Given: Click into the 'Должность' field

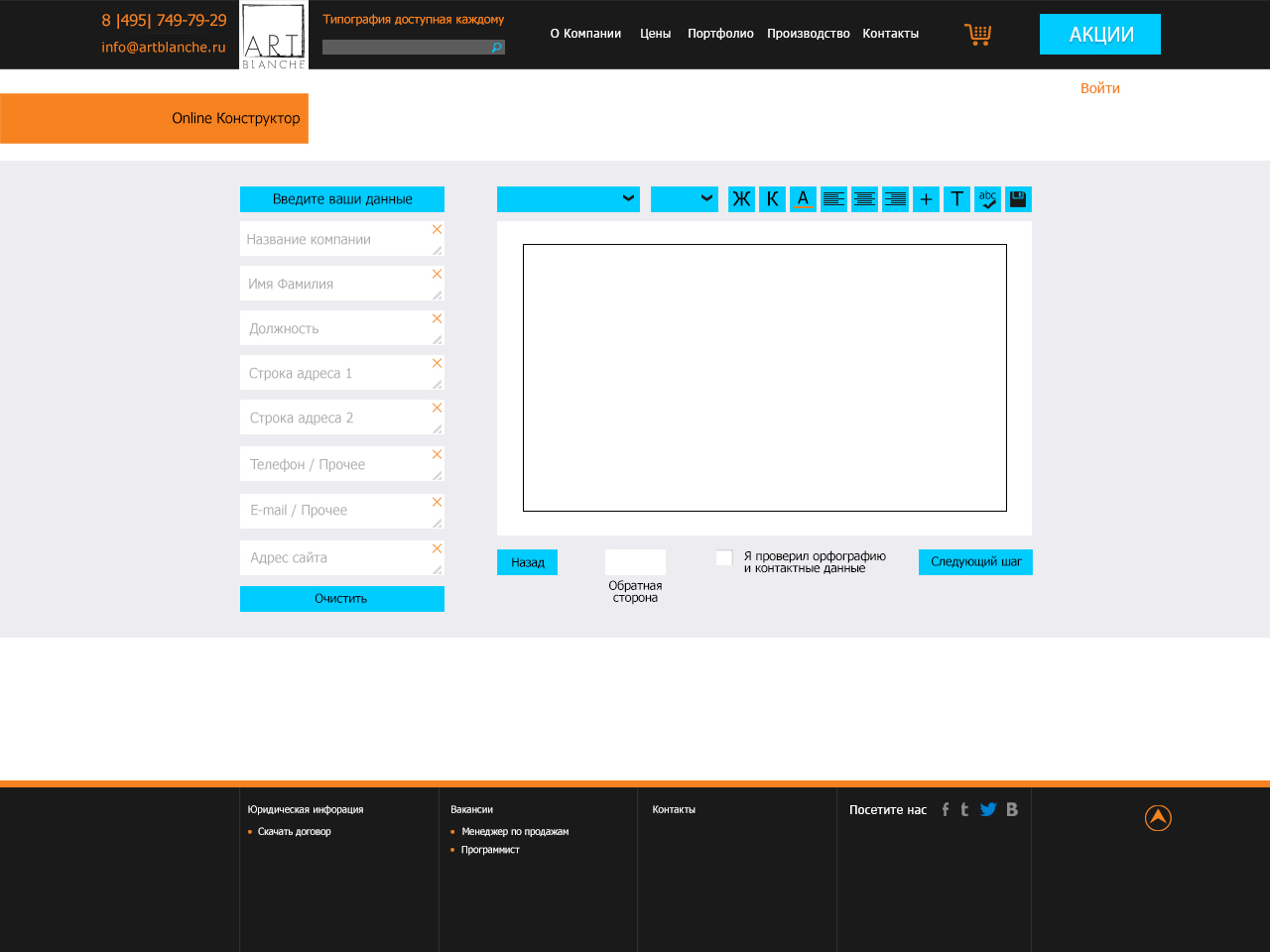Looking at the screenshot, I should (342, 328).
